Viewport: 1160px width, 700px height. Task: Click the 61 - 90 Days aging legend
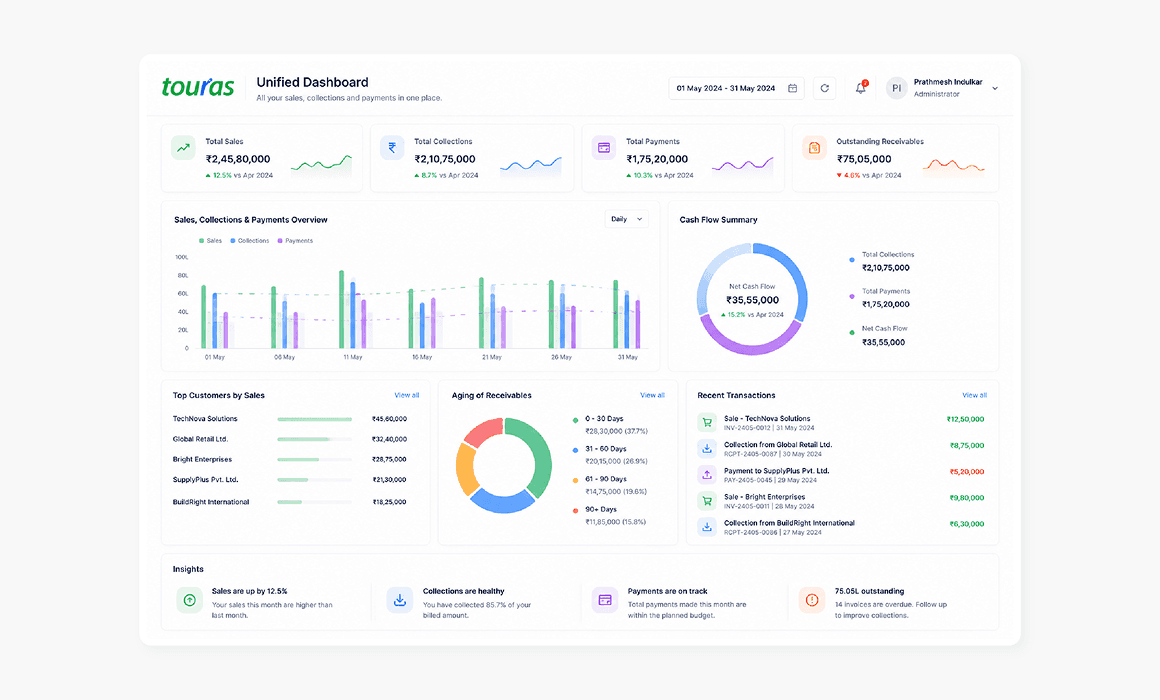click(x=610, y=485)
